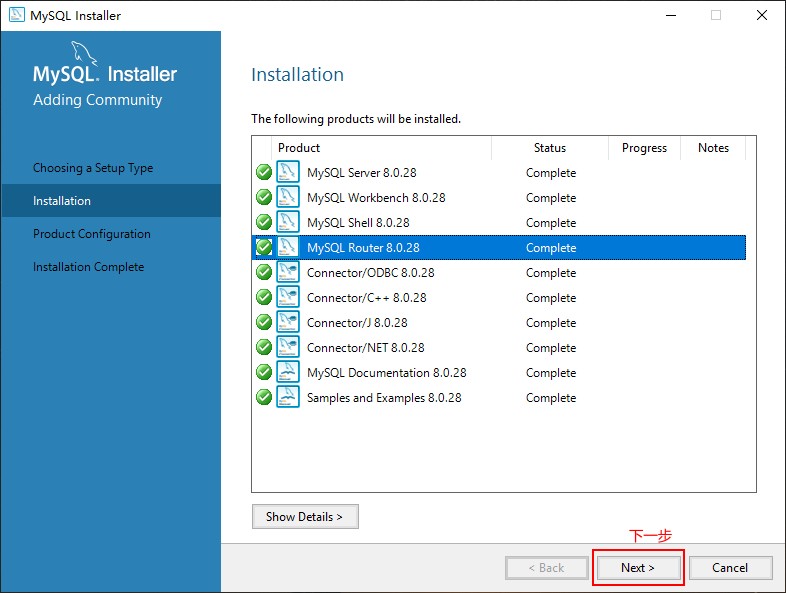Click green checkmark beside Connector/J 8.0.28
Image resolution: width=786 pixels, height=593 pixels.
point(264,322)
